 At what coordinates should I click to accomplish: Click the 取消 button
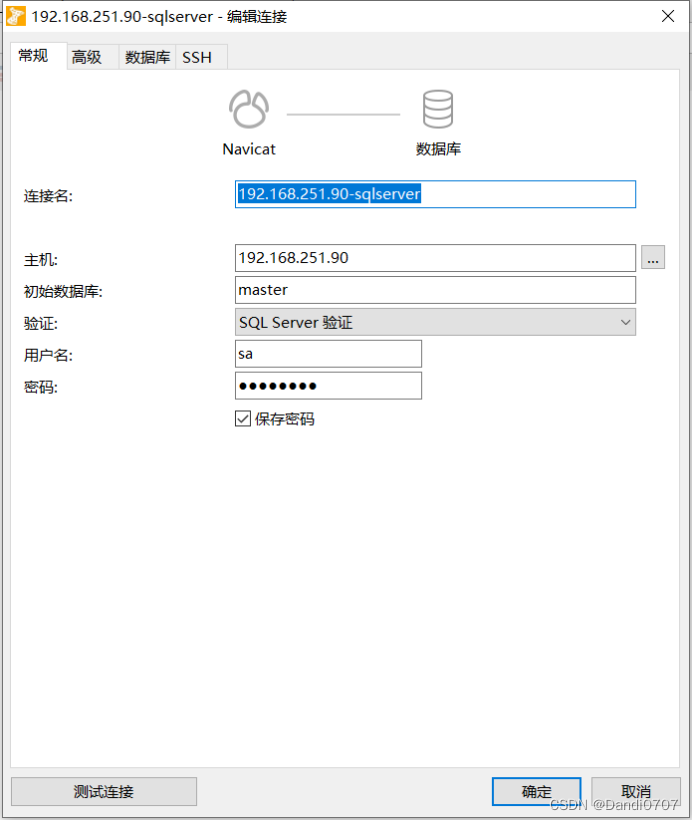636,791
